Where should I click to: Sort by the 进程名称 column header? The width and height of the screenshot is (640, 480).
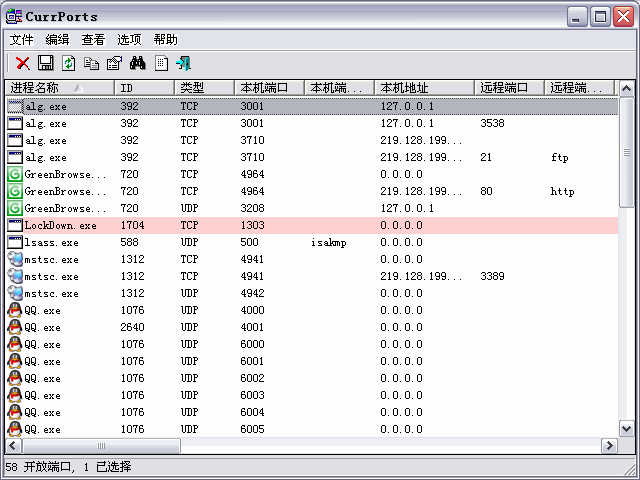click(60, 88)
